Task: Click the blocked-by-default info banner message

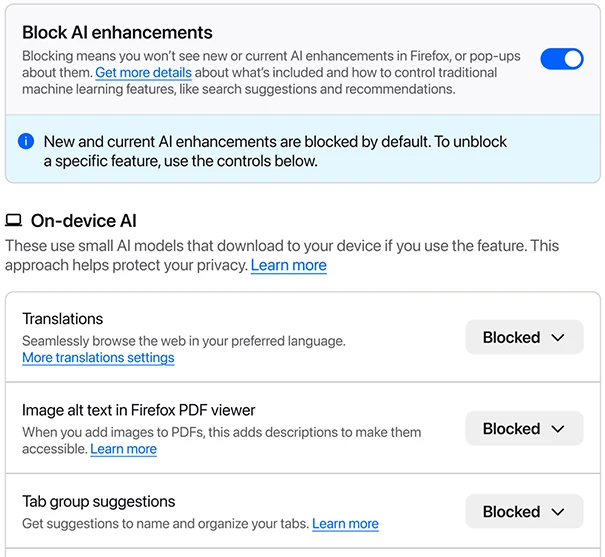Action: point(275,151)
